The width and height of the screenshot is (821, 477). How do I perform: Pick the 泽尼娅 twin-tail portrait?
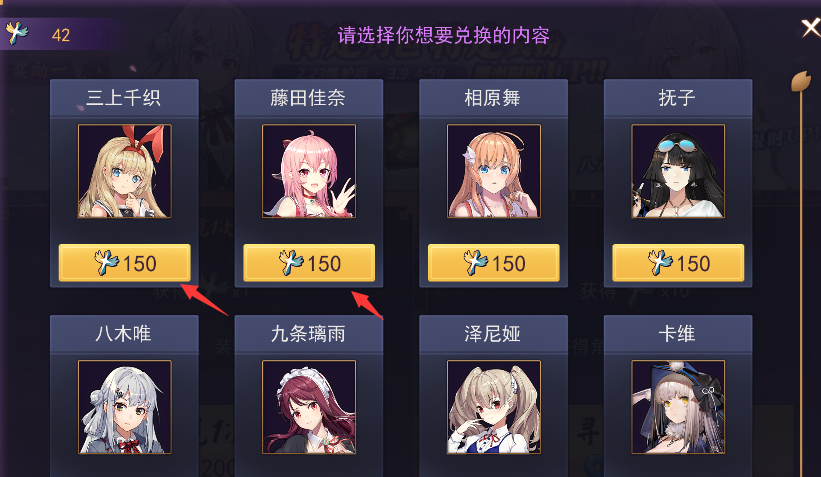pos(494,407)
